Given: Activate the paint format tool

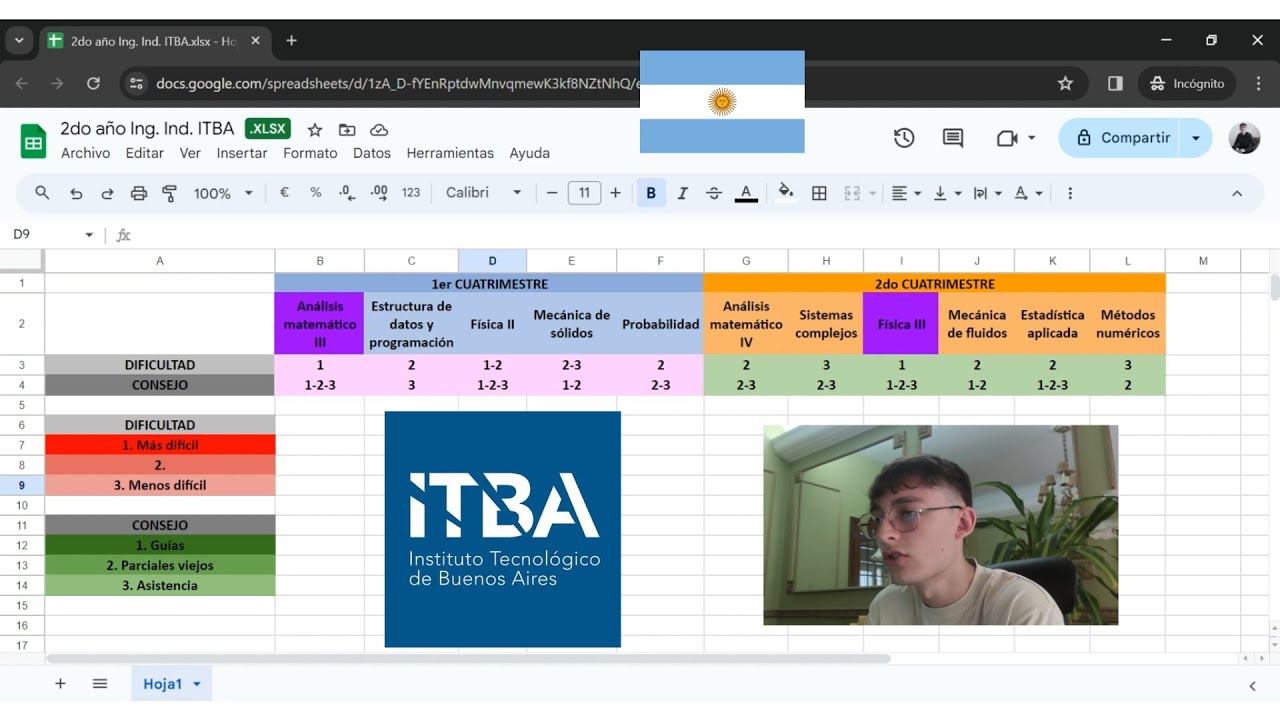Looking at the screenshot, I should 169,193.
